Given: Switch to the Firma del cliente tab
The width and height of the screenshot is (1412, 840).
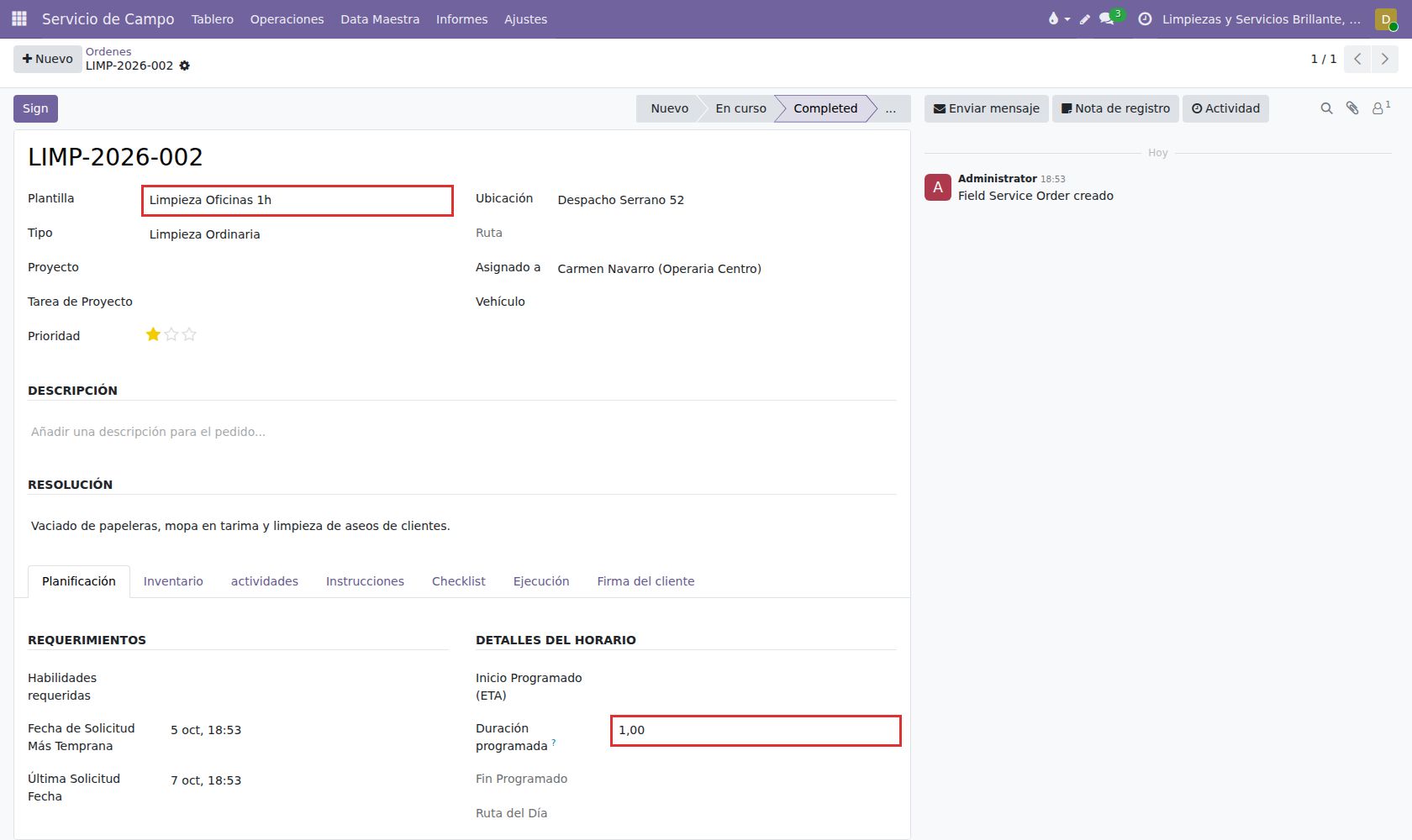Looking at the screenshot, I should (x=645, y=581).
